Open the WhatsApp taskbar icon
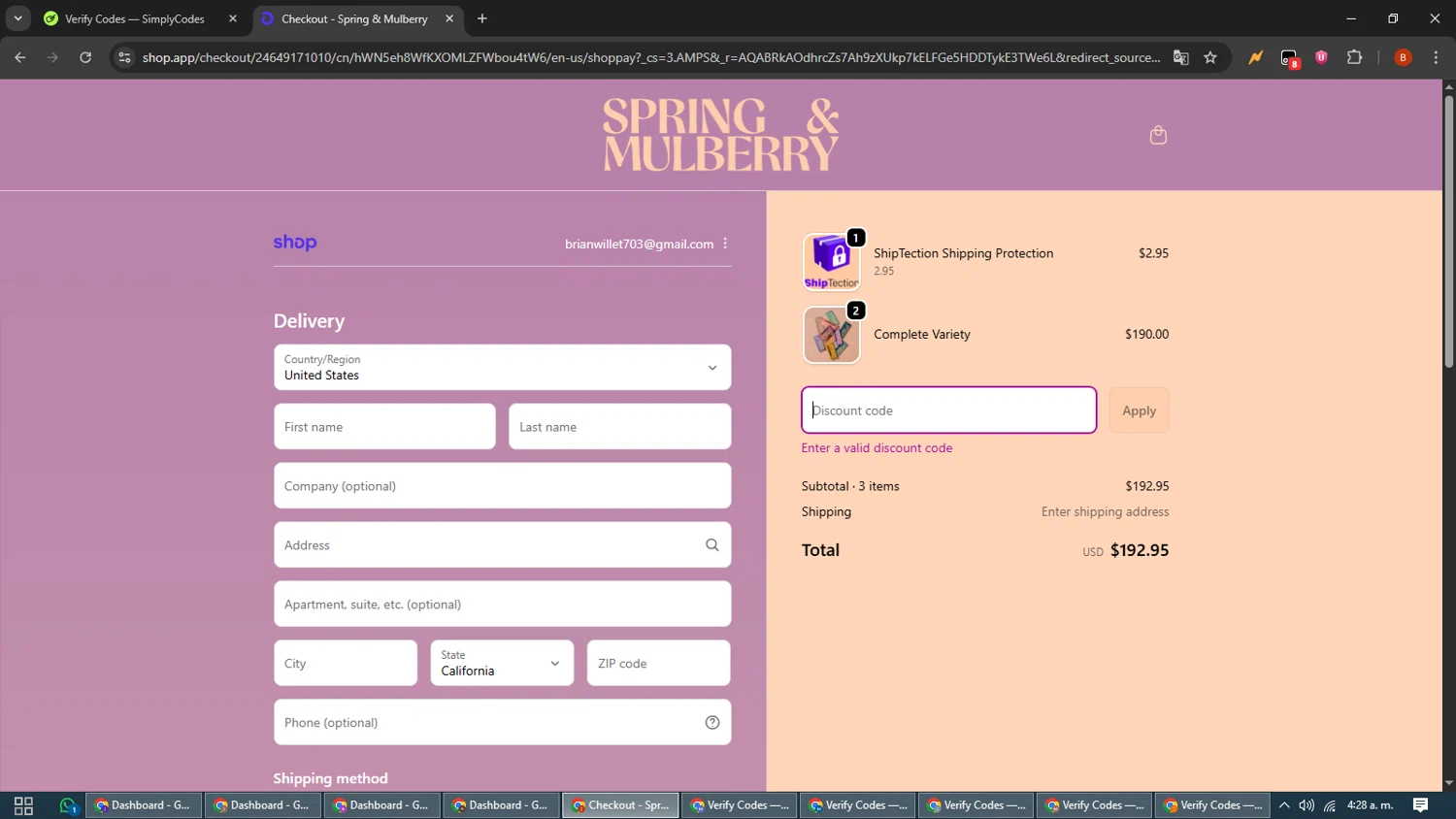This screenshot has width=1456, height=819. [x=68, y=805]
